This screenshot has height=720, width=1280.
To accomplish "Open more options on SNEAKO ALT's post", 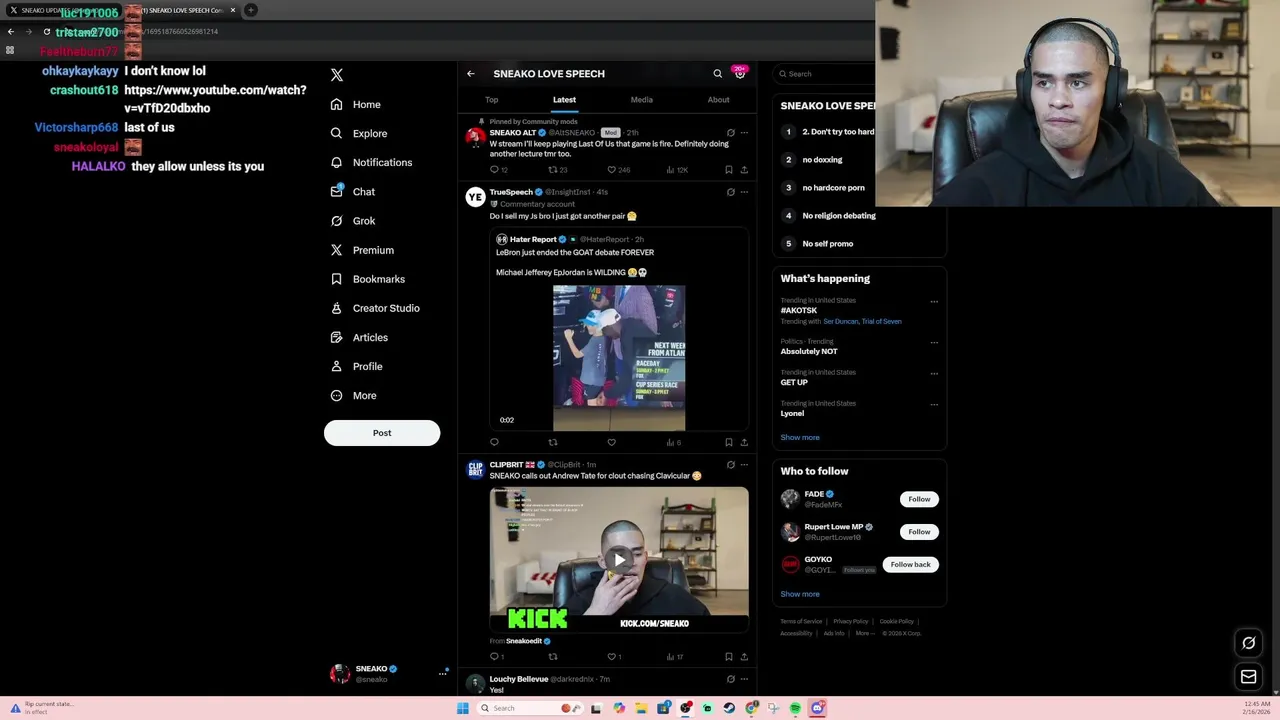I will 744,133.
